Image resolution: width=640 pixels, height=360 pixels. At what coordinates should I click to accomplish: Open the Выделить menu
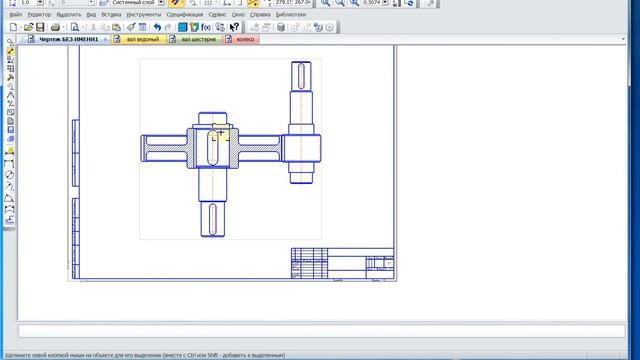point(69,14)
